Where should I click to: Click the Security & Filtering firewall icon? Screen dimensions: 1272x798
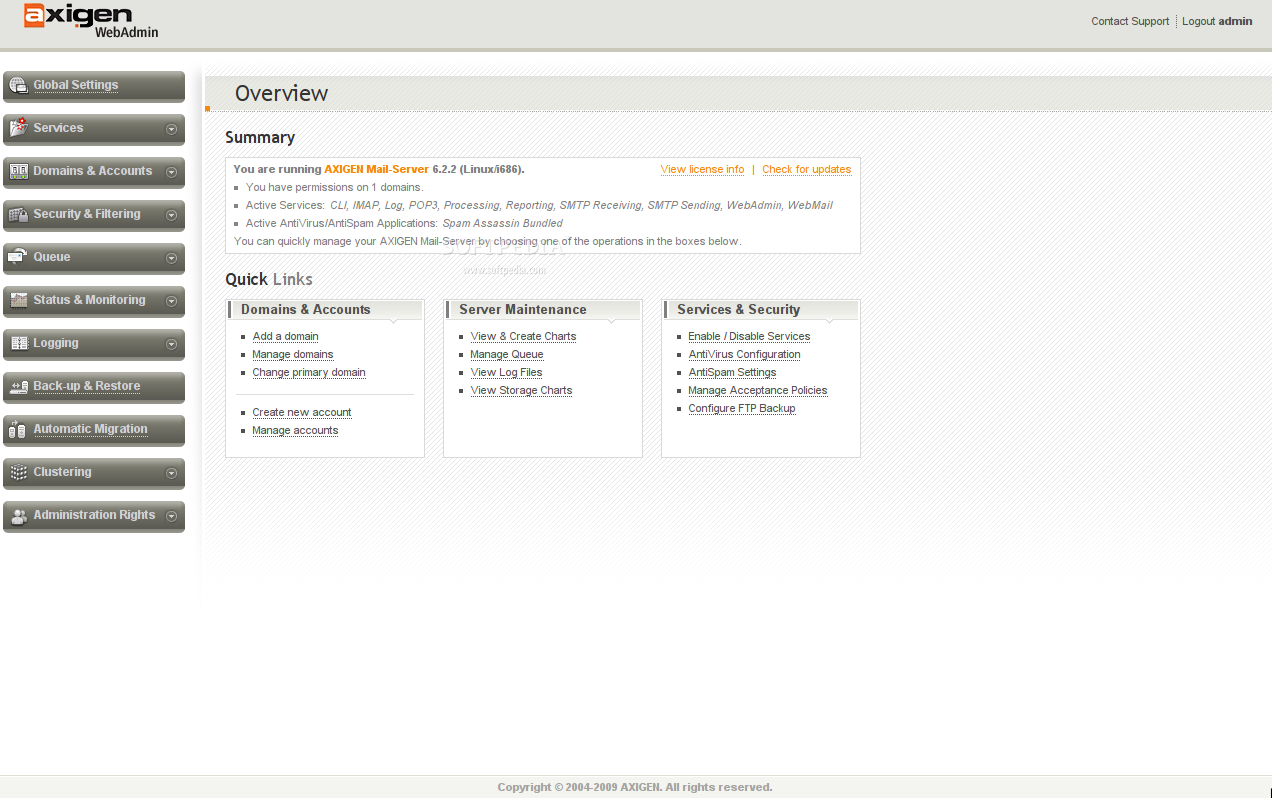point(18,214)
